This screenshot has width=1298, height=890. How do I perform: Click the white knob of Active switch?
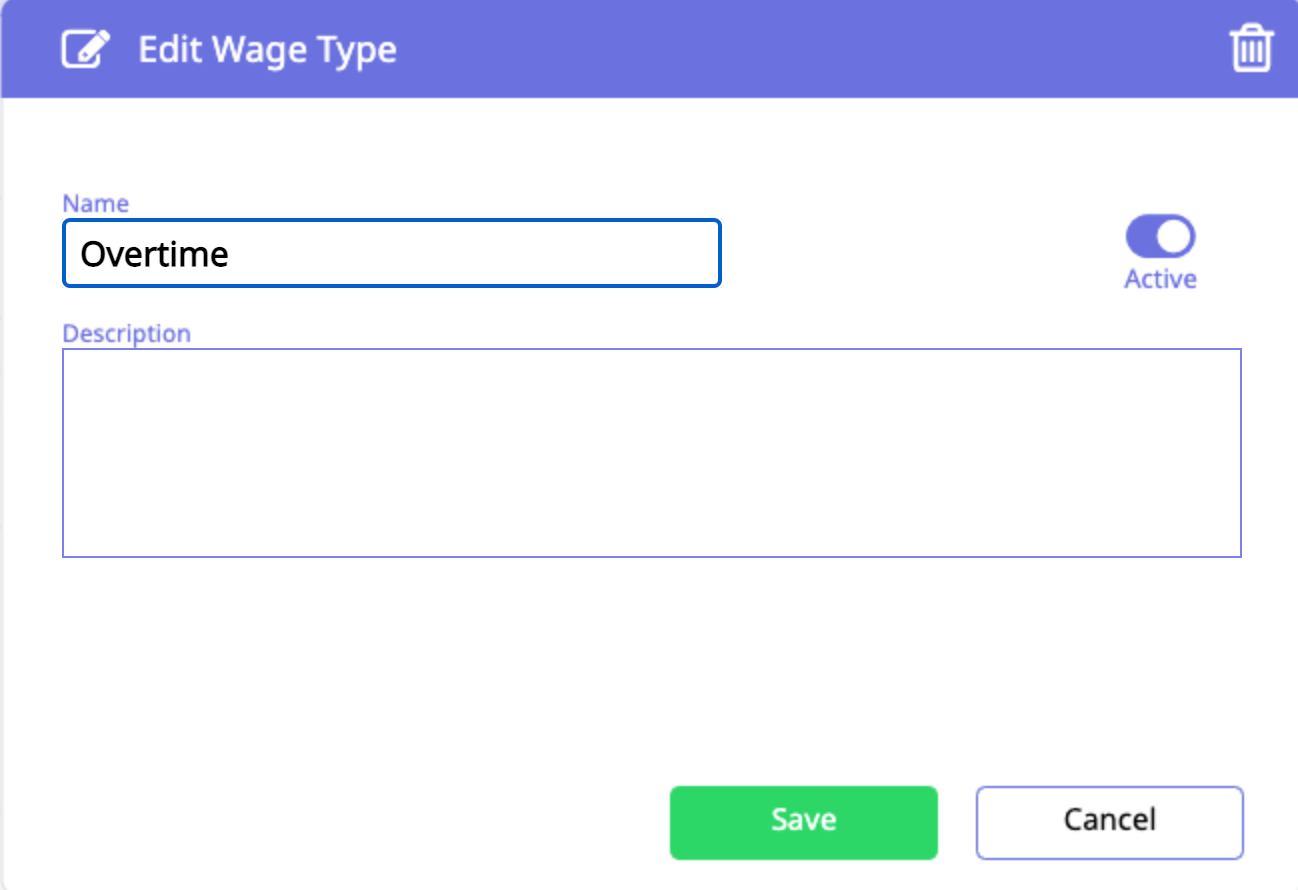1175,238
